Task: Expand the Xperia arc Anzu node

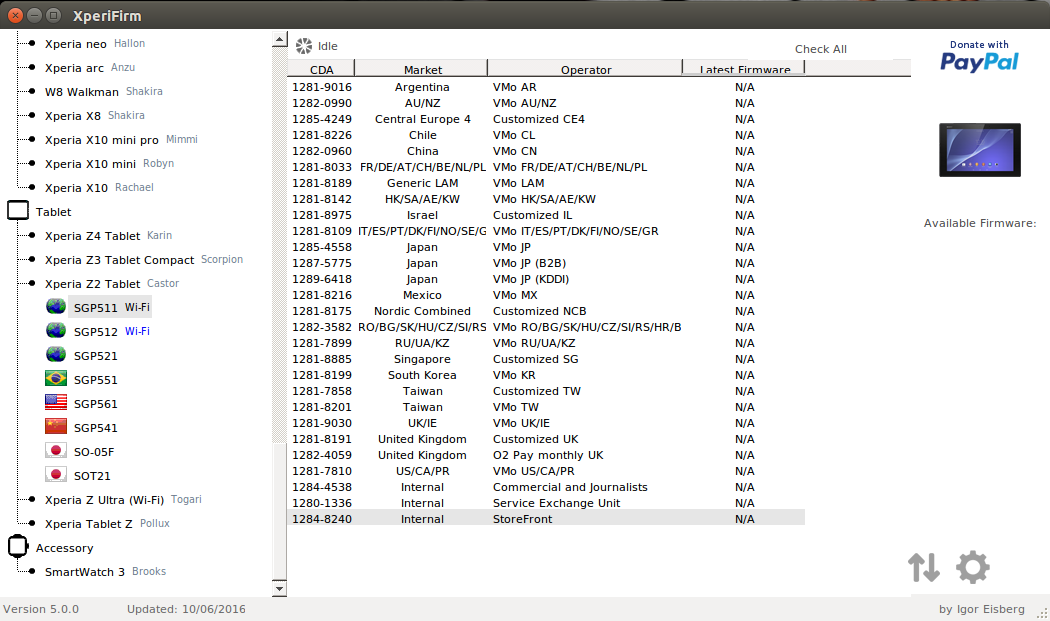Action: click(x=31, y=68)
